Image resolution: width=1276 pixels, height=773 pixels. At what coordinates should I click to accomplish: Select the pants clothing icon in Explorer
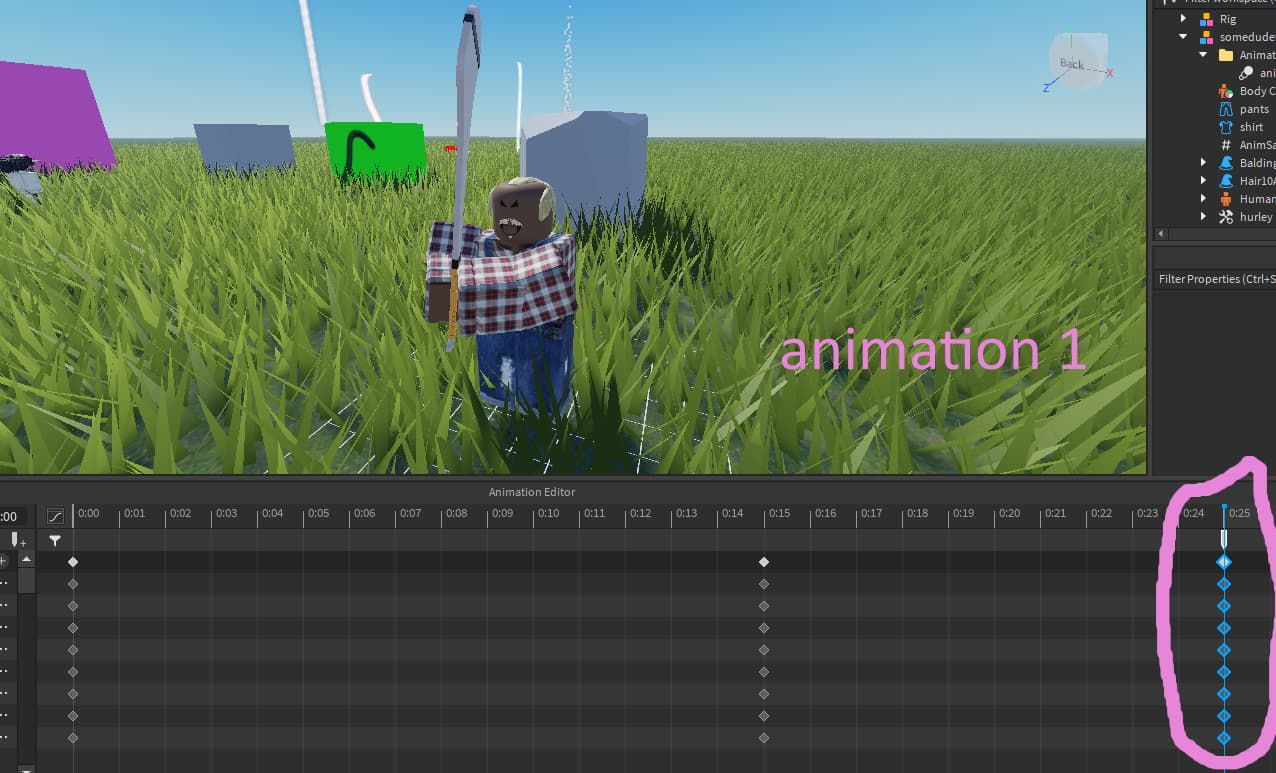pyautogui.click(x=1226, y=109)
